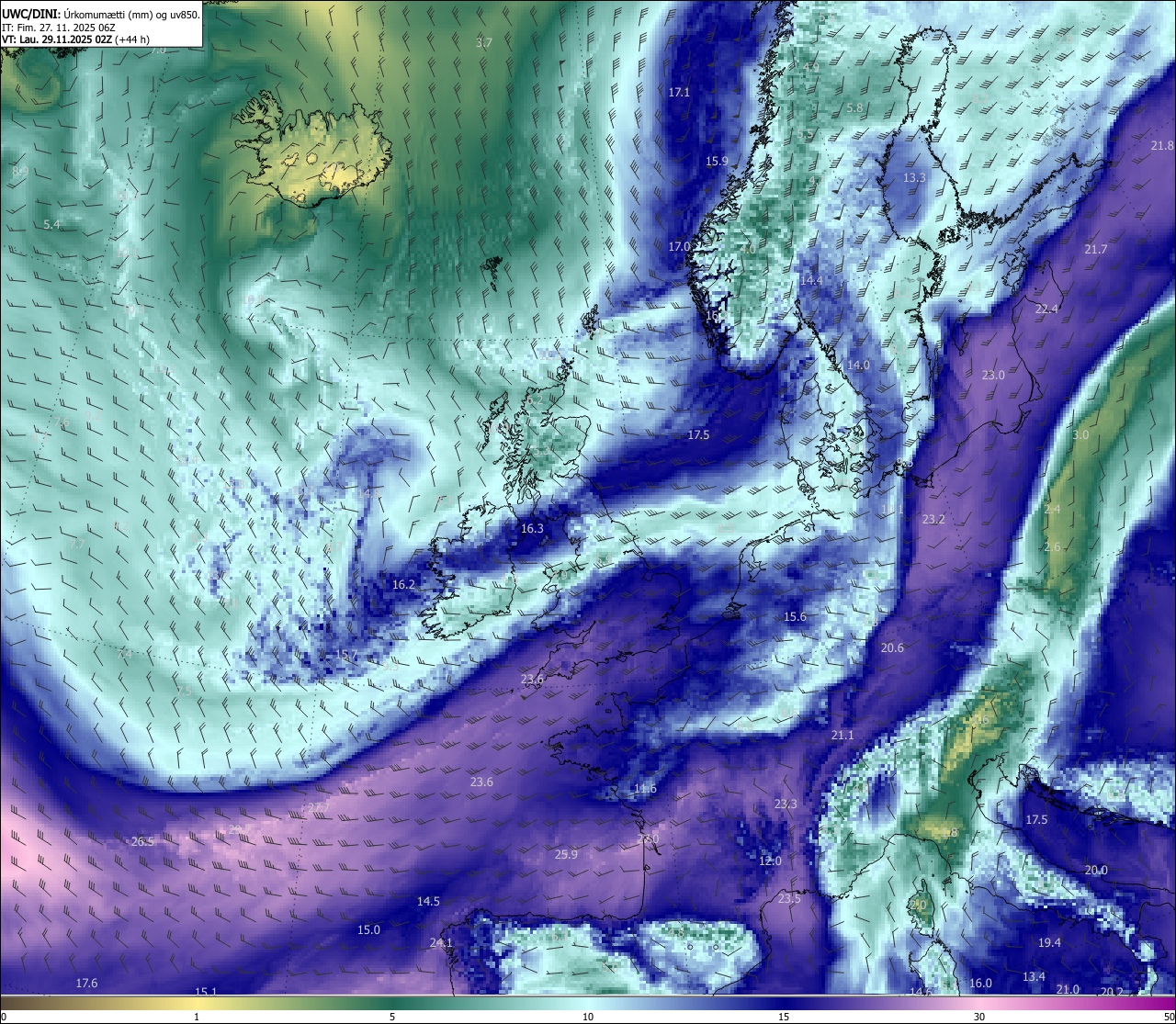This screenshot has width=1176, height=1024.
Task: Click the 21.1 value label
Action: tap(842, 736)
